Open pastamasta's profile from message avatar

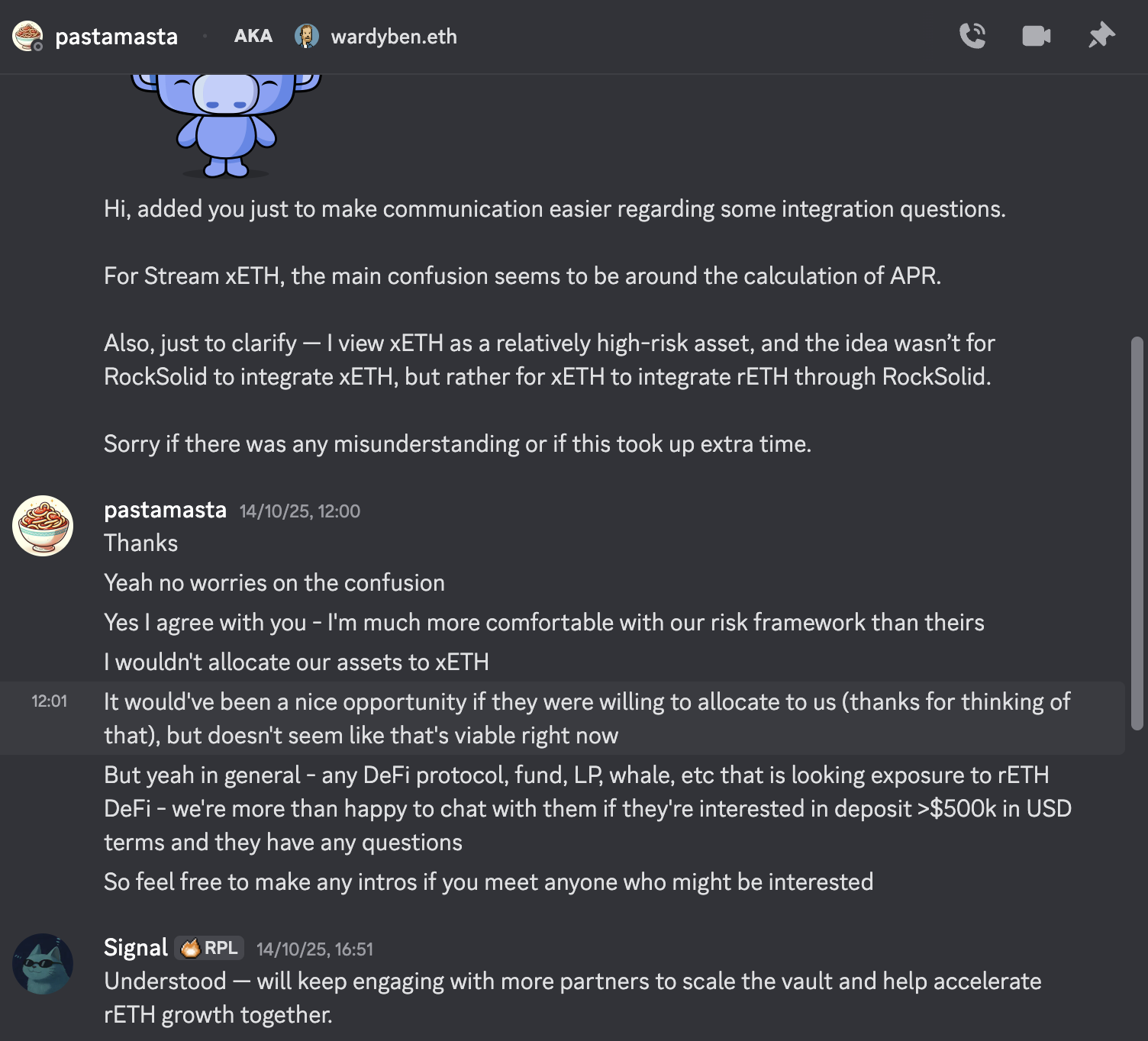point(43,526)
